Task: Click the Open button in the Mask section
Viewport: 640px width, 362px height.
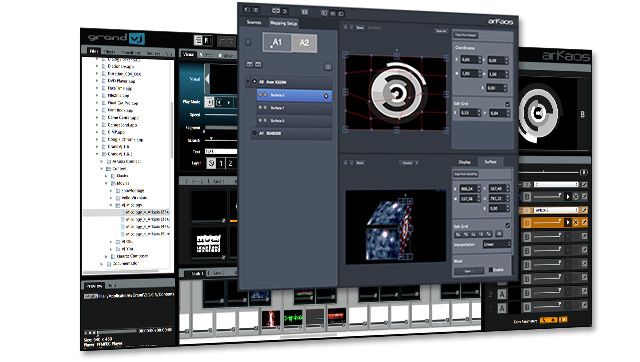Action: [x=469, y=271]
